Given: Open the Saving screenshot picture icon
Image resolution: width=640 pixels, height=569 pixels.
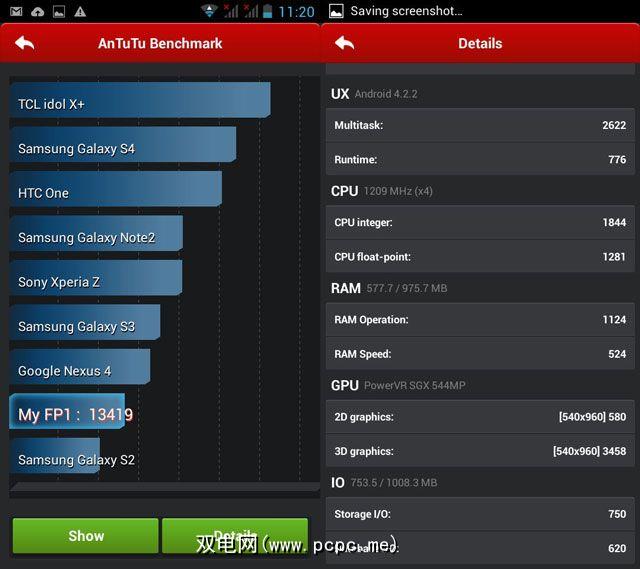Looking at the screenshot, I should point(336,11).
